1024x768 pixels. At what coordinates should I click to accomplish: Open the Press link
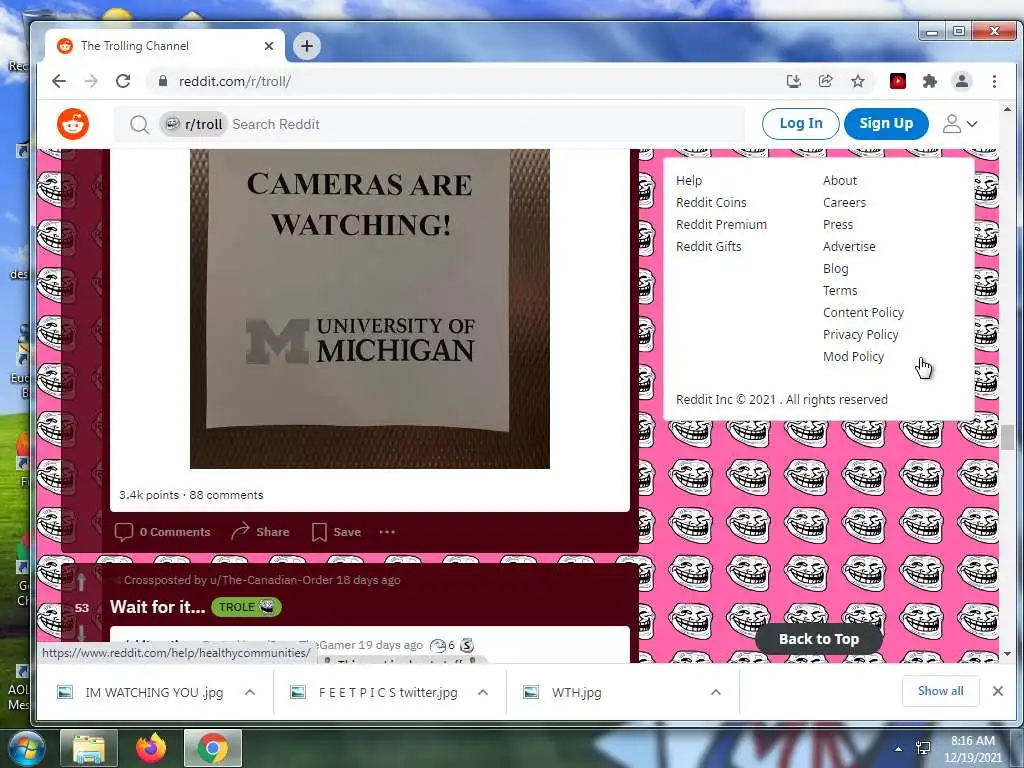(x=838, y=224)
